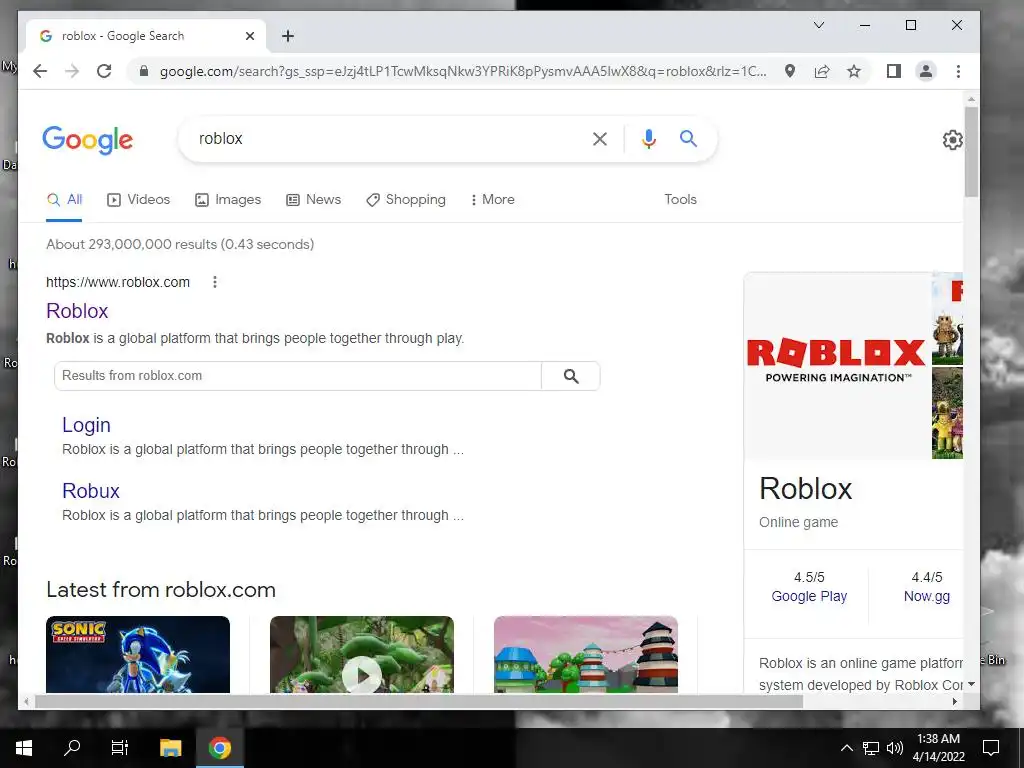The height and width of the screenshot is (768, 1024).
Task: Select the All results tab
Action: (x=65, y=200)
